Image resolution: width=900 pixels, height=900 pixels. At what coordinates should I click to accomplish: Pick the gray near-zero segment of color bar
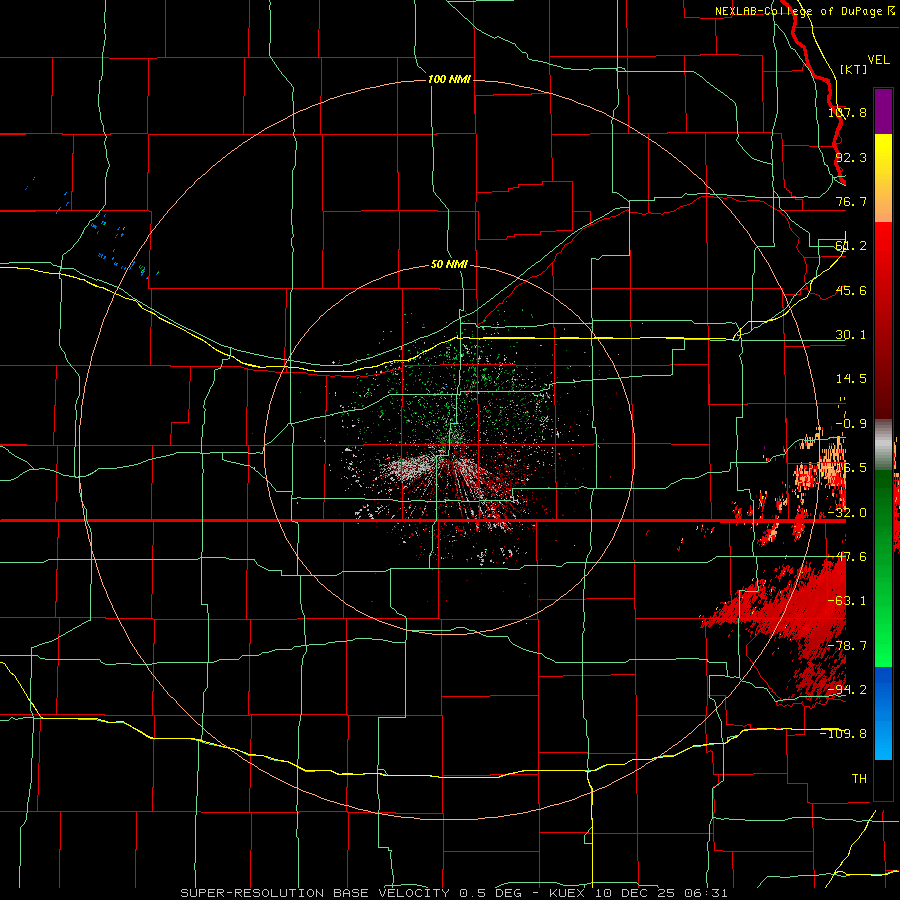[x=883, y=445]
